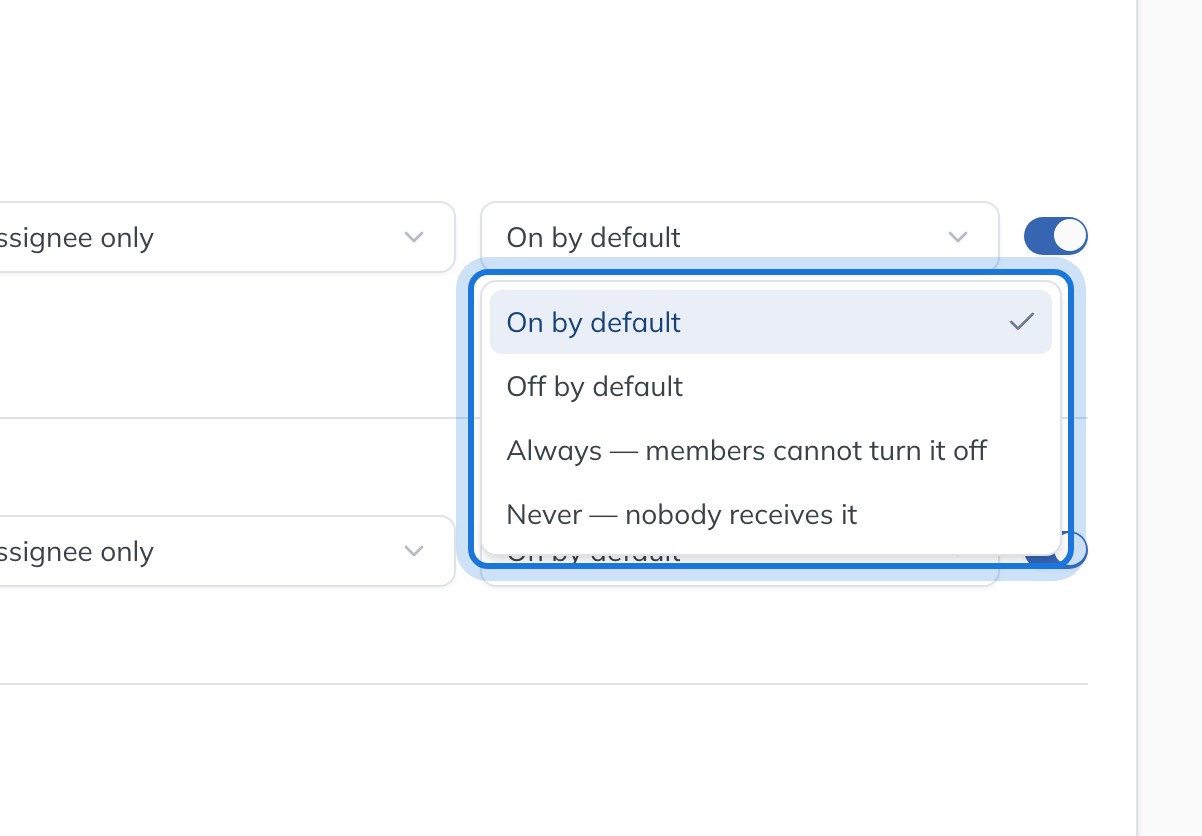Select the 'On by default' menu option
1202x836 pixels.
[770, 322]
